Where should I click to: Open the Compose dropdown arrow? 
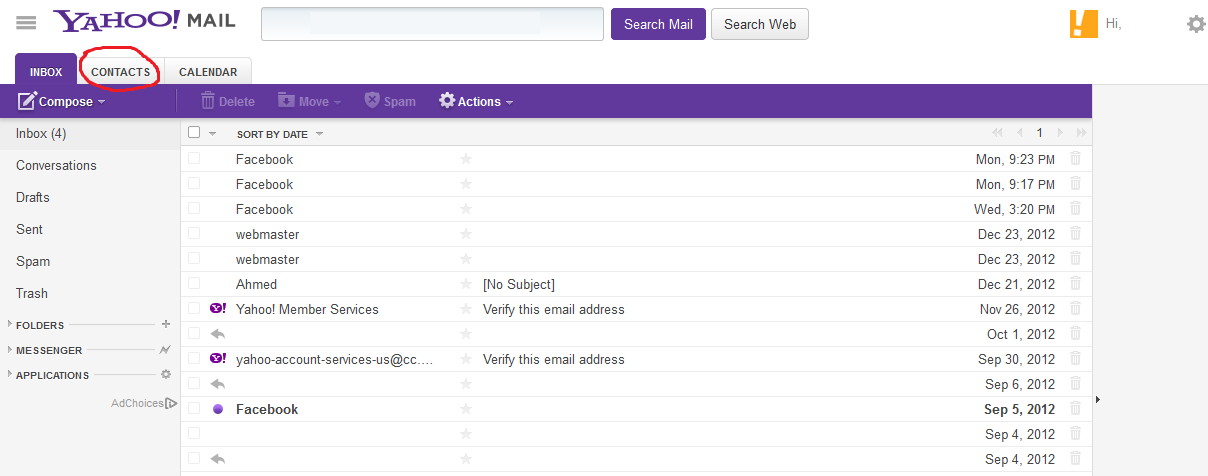pos(102,102)
